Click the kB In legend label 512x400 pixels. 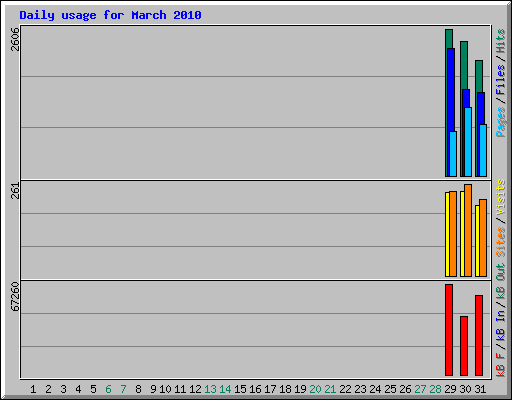(500, 325)
